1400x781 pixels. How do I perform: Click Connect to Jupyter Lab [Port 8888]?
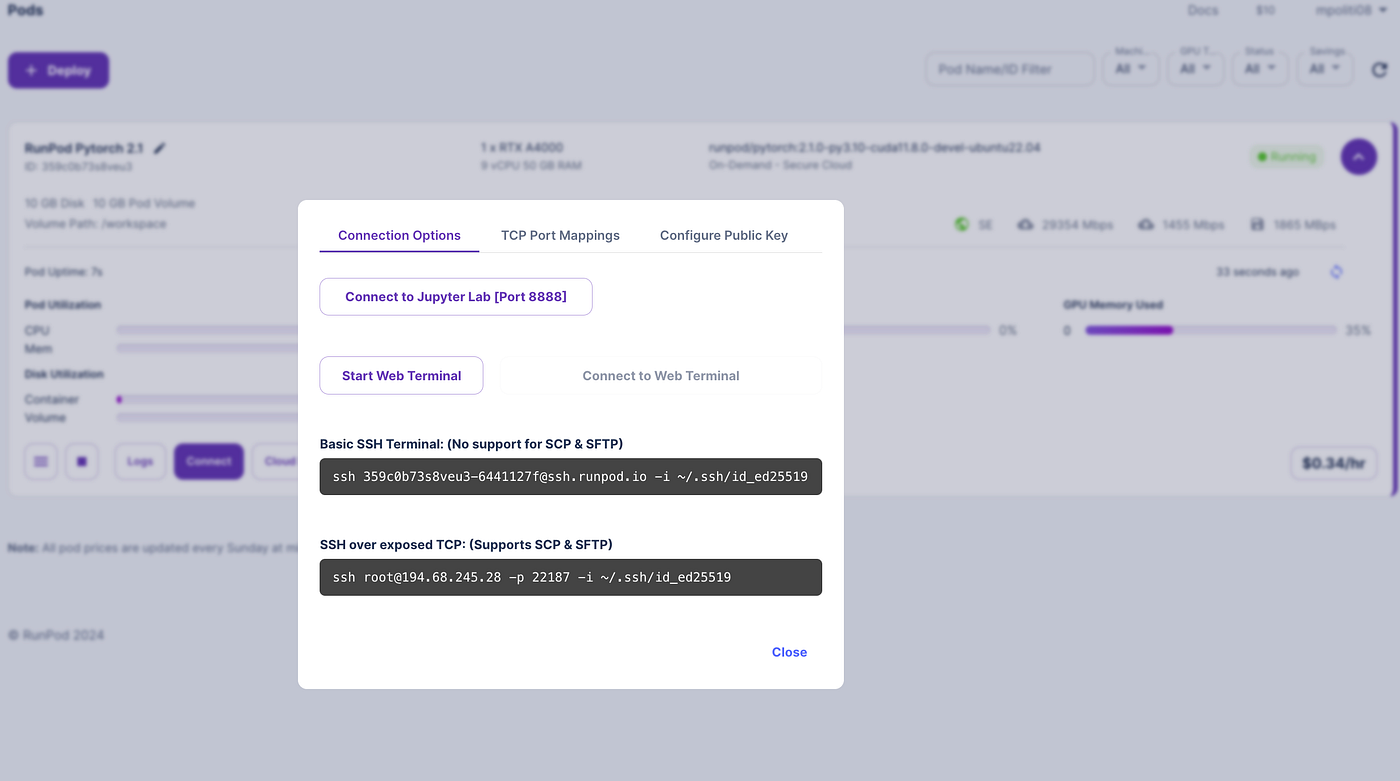click(456, 297)
